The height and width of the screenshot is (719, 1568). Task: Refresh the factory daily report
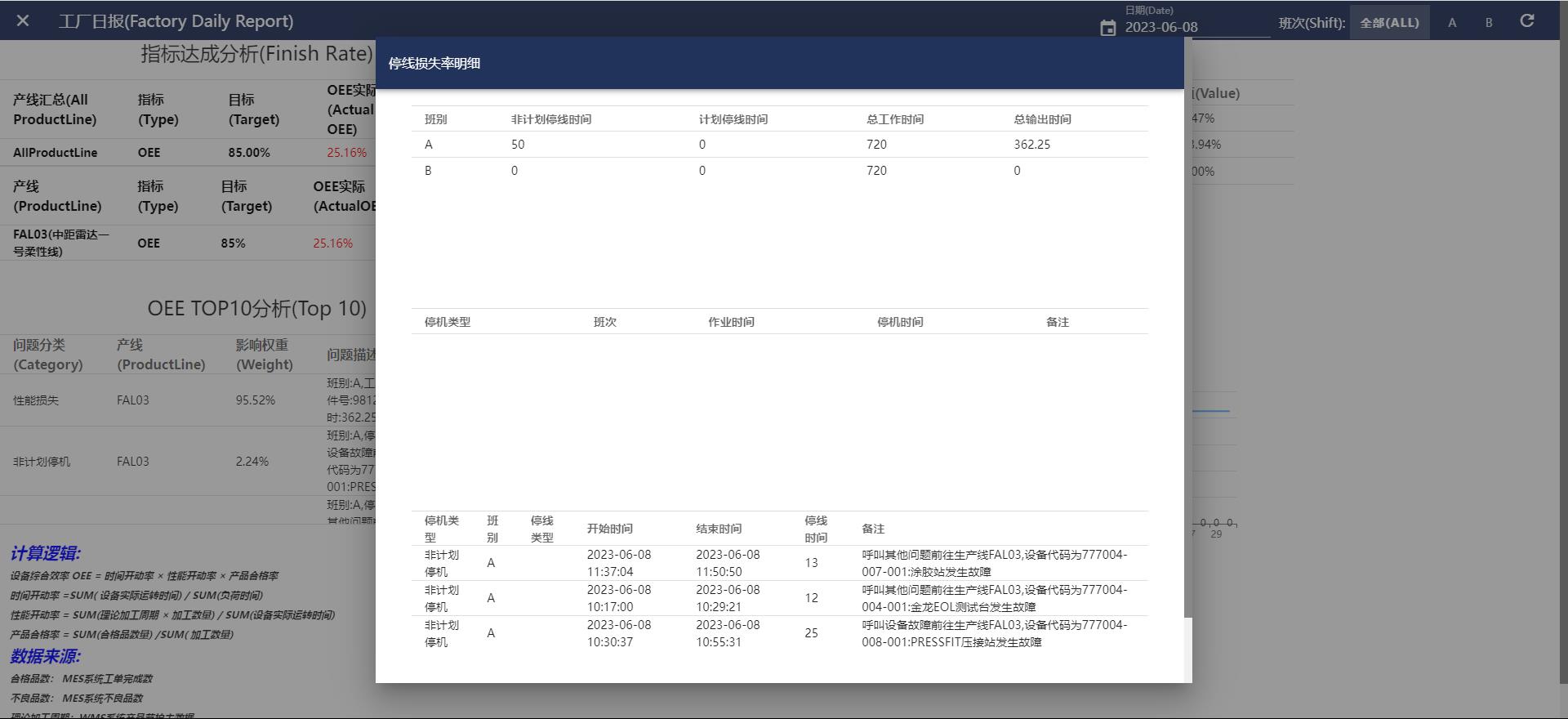point(1527,21)
